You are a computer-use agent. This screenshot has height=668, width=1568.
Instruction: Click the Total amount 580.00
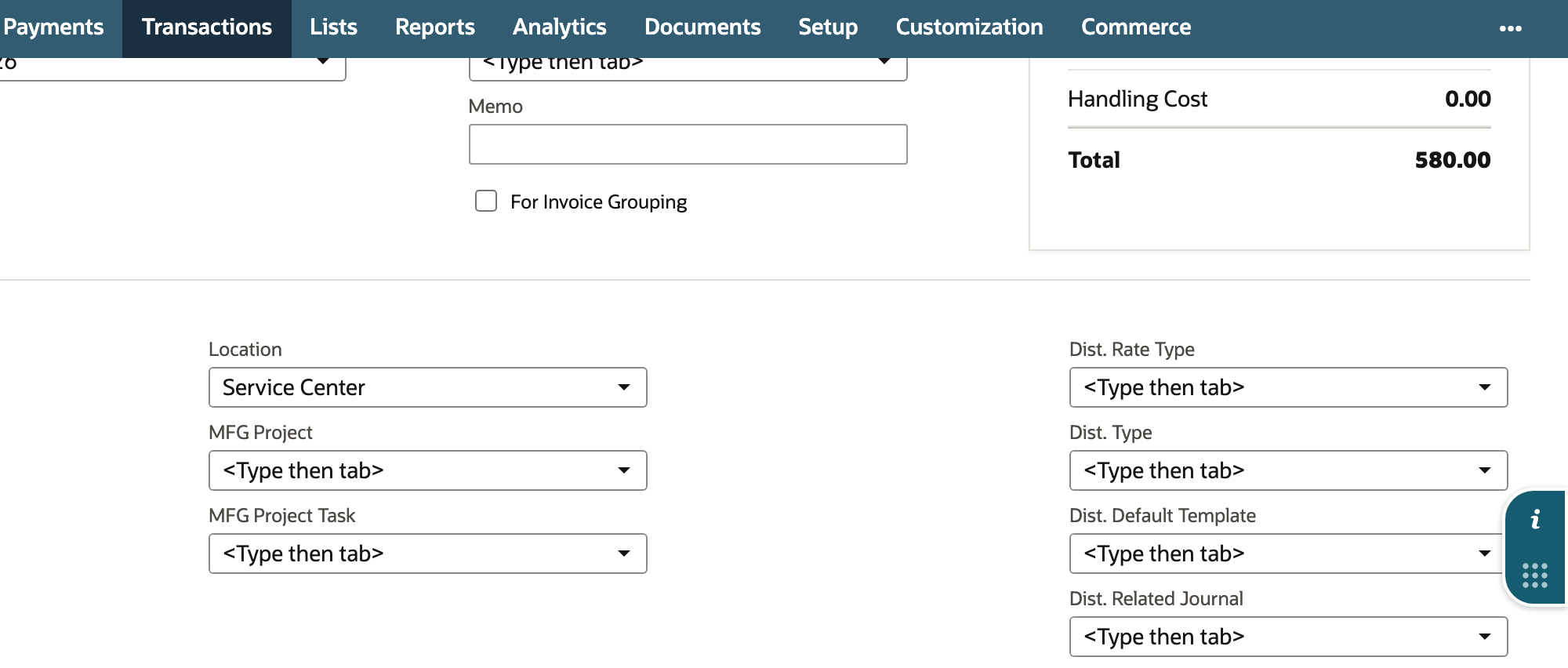point(1452,160)
